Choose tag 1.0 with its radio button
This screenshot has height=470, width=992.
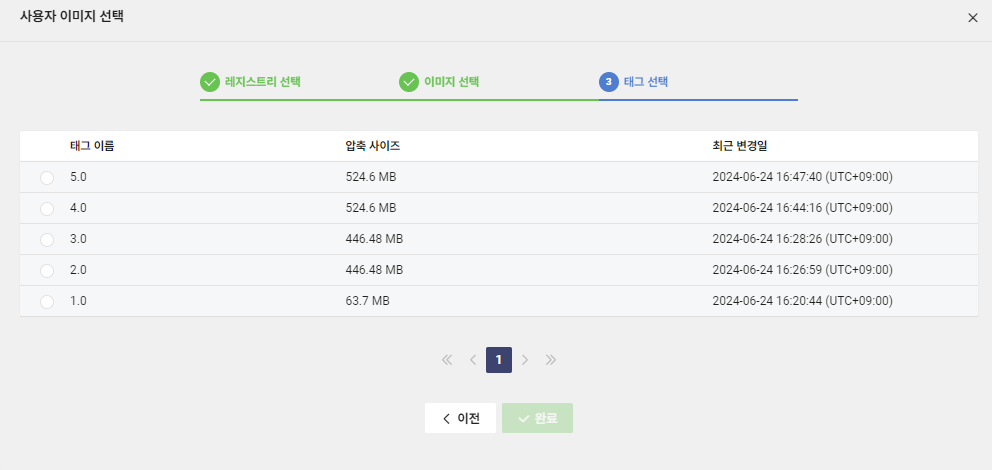pos(47,302)
